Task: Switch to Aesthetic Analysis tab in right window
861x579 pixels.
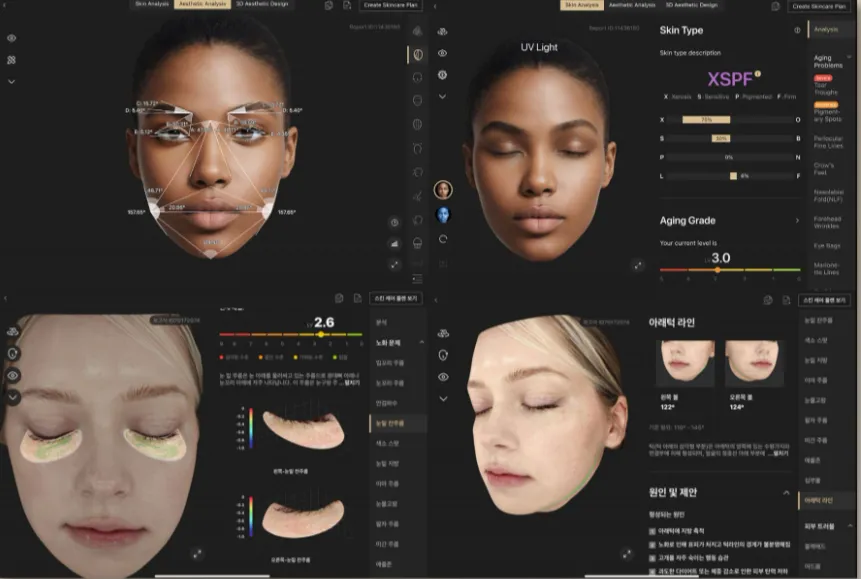Action: click(632, 5)
